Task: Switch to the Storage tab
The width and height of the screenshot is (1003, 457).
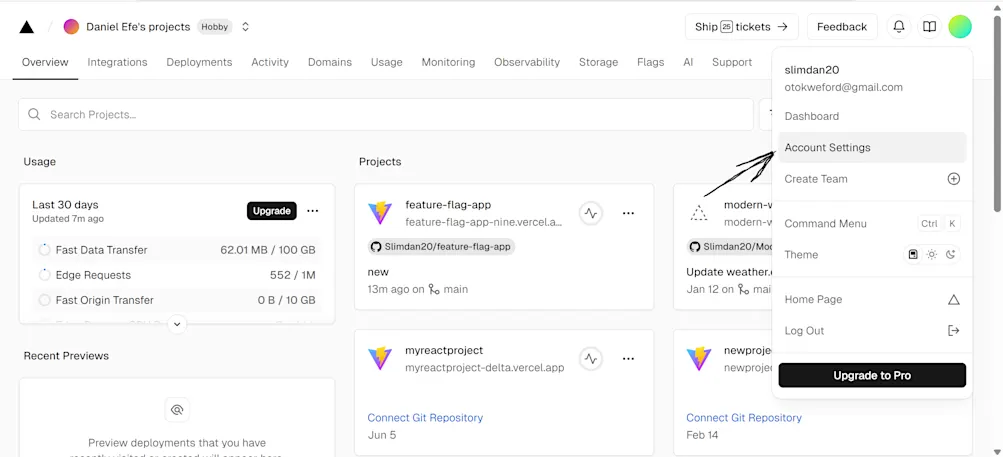Action: click(598, 62)
